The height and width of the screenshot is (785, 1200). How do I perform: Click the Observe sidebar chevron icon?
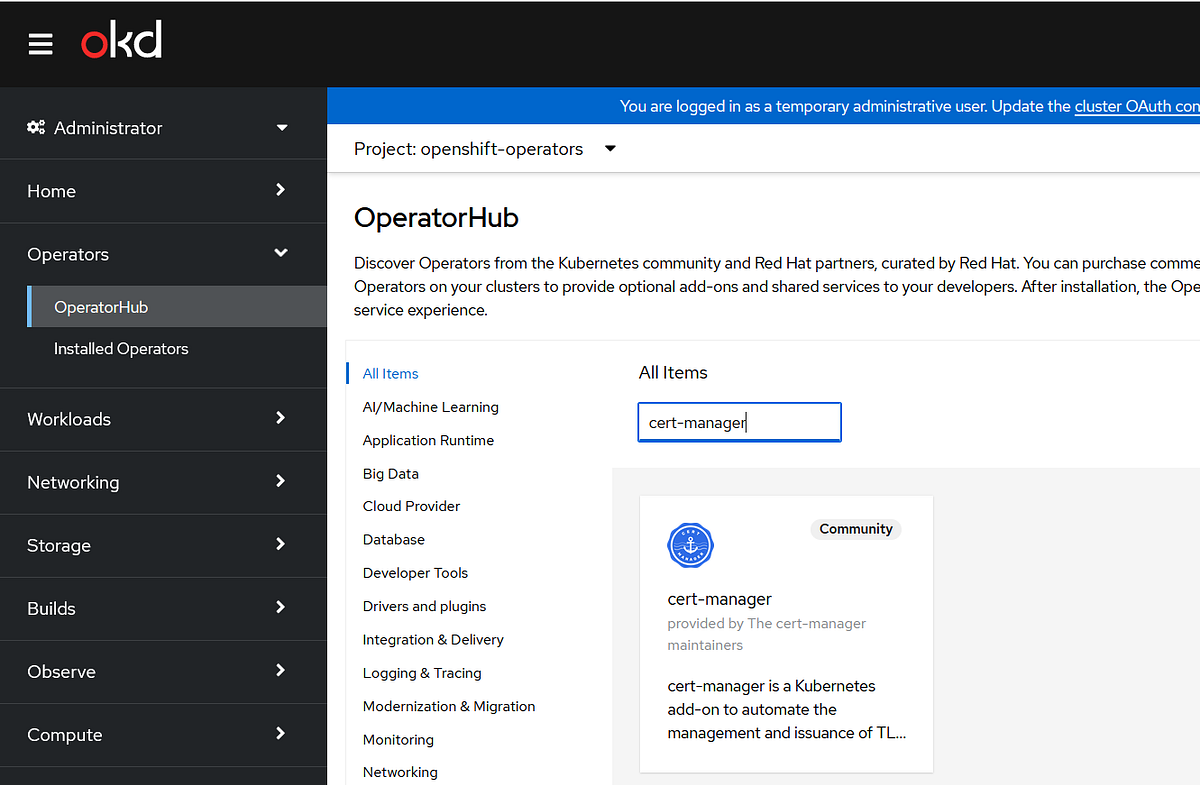tap(280, 671)
